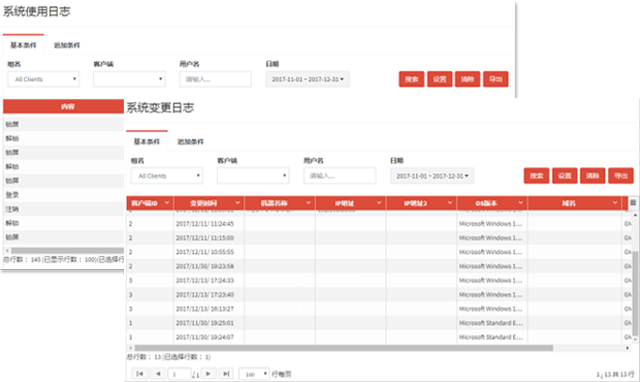Select row with time 2017/12/11/ 10:55:55
Image resolution: width=640 pixels, height=382 pixels.
pos(380,252)
